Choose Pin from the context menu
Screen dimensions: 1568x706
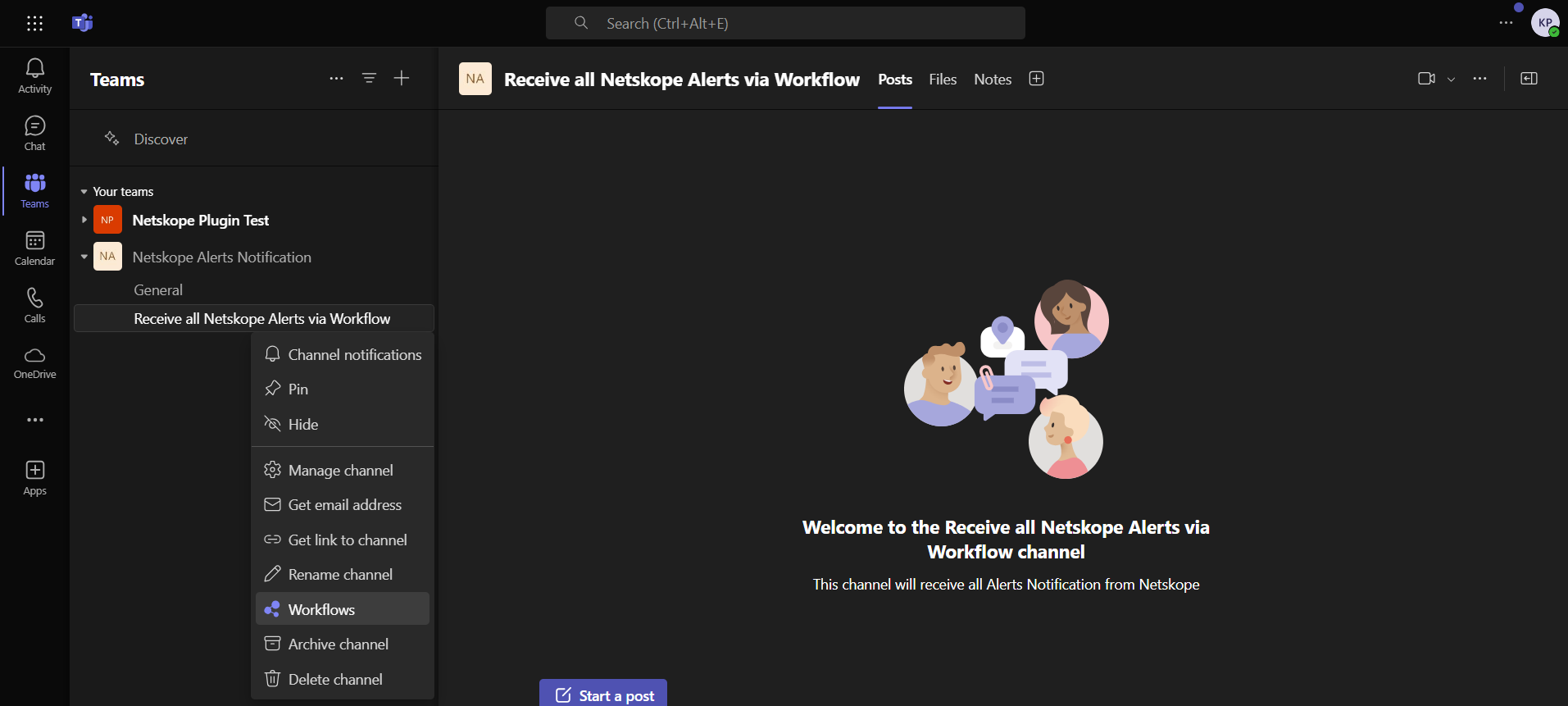click(x=343, y=389)
